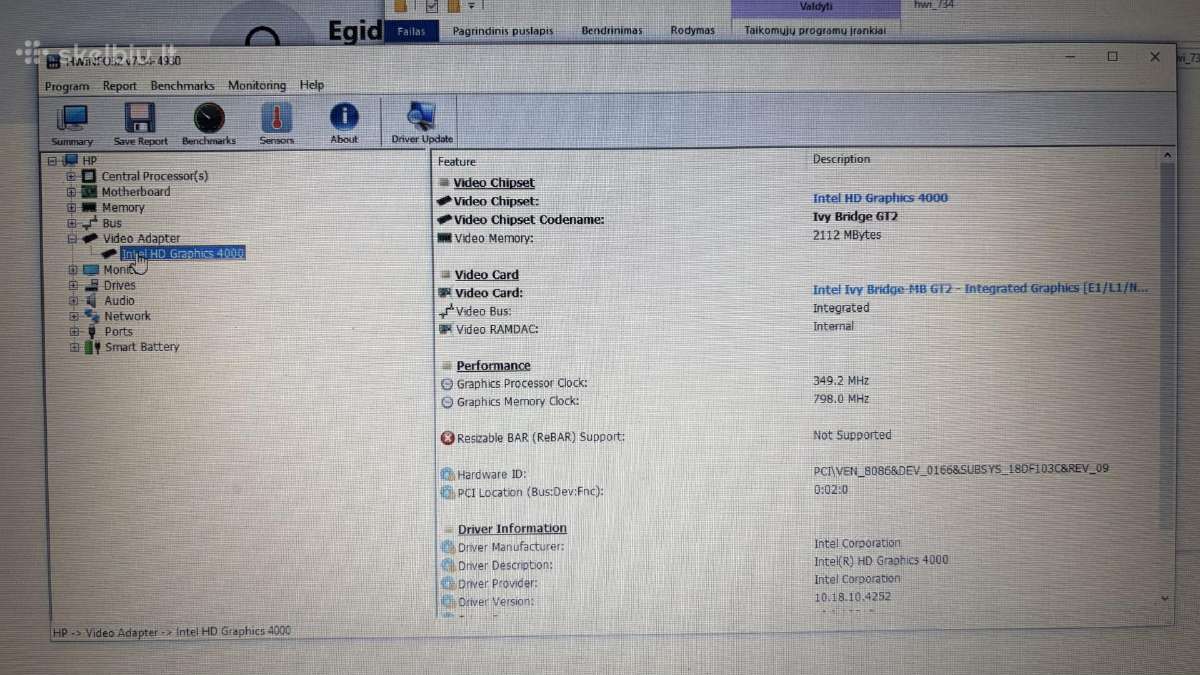The width and height of the screenshot is (1200, 675).
Task: Open the Summary toolbar icon
Action: click(72, 118)
